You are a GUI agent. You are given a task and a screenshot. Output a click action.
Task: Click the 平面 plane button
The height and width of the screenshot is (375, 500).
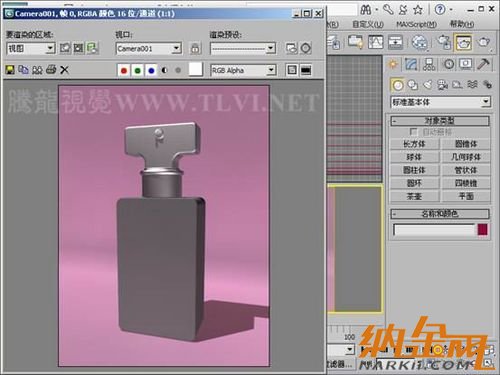click(466, 196)
